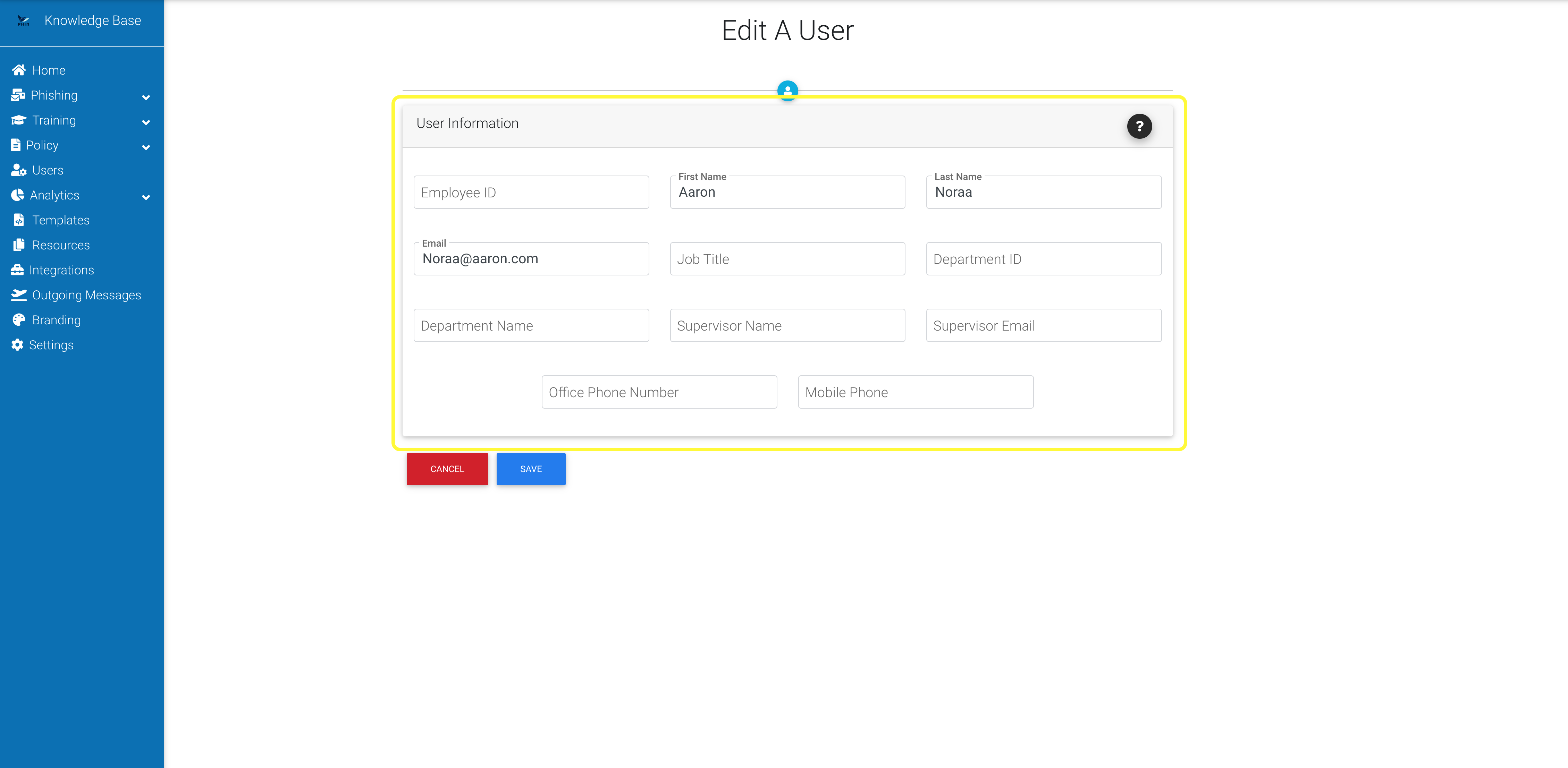The width and height of the screenshot is (1568, 768).
Task: Click the Users icon in sidebar
Action: pyautogui.click(x=19, y=170)
